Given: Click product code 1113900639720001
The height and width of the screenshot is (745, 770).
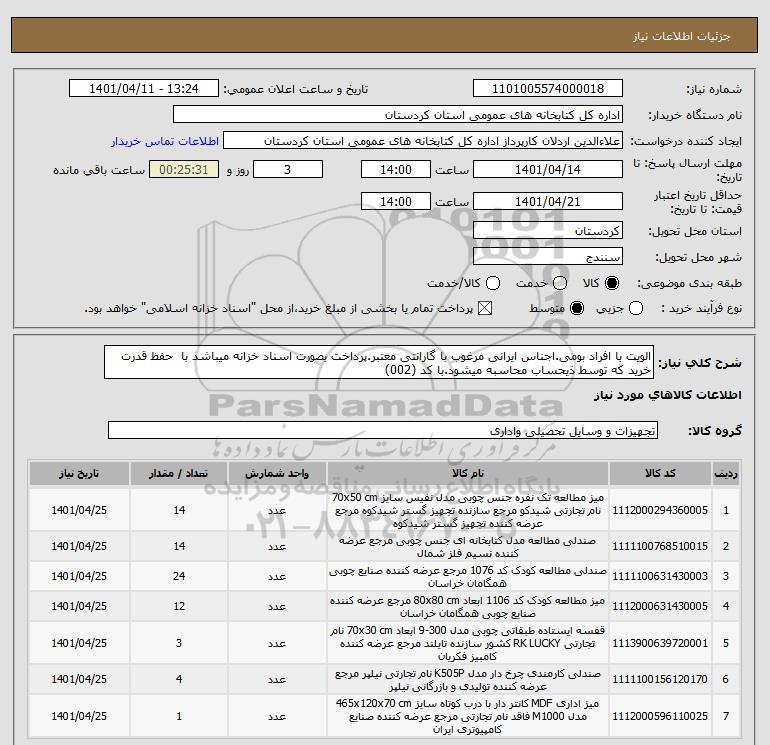Looking at the screenshot, I should click(x=660, y=643).
